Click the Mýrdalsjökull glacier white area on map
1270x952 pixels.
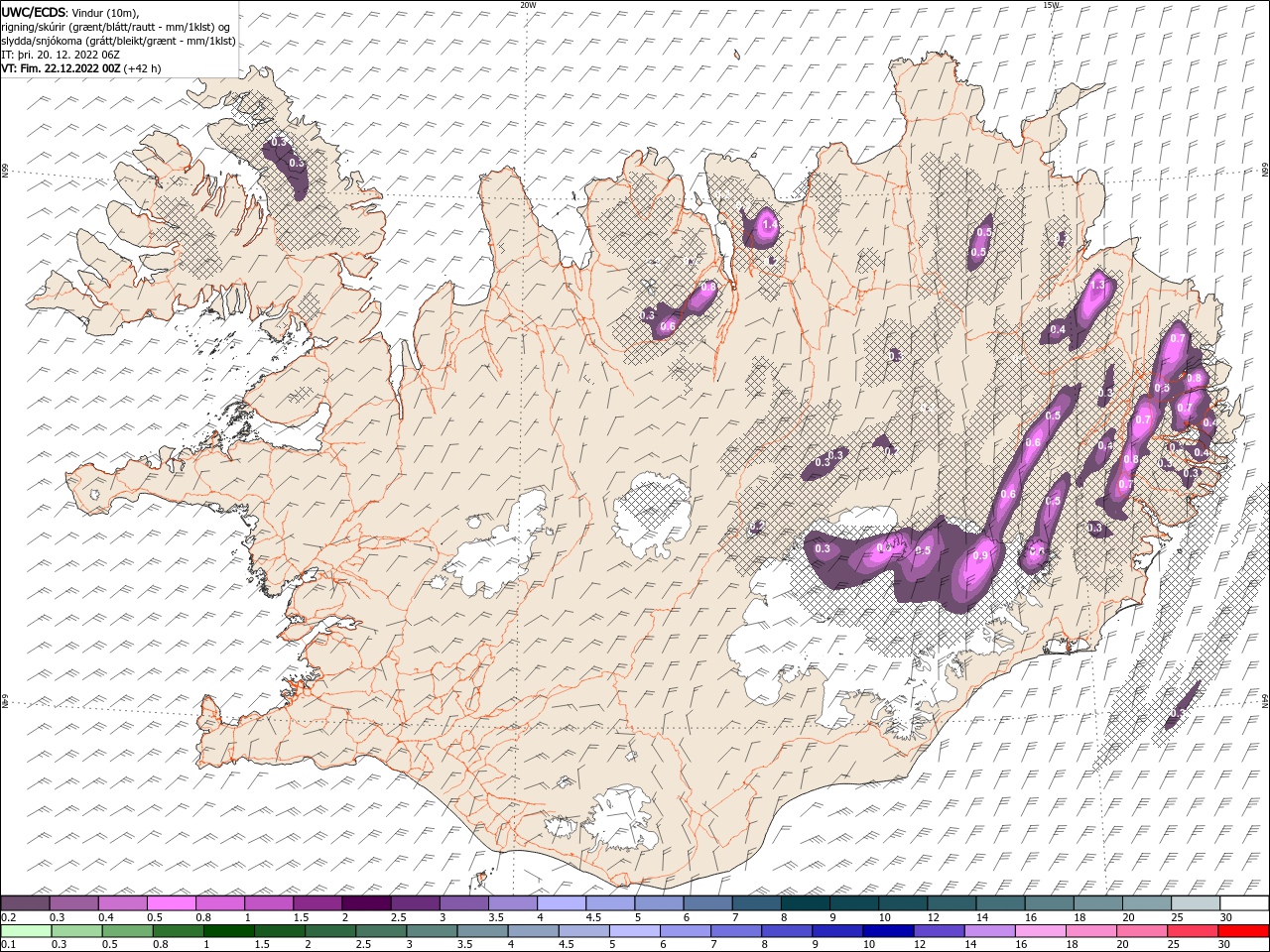coord(620,820)
